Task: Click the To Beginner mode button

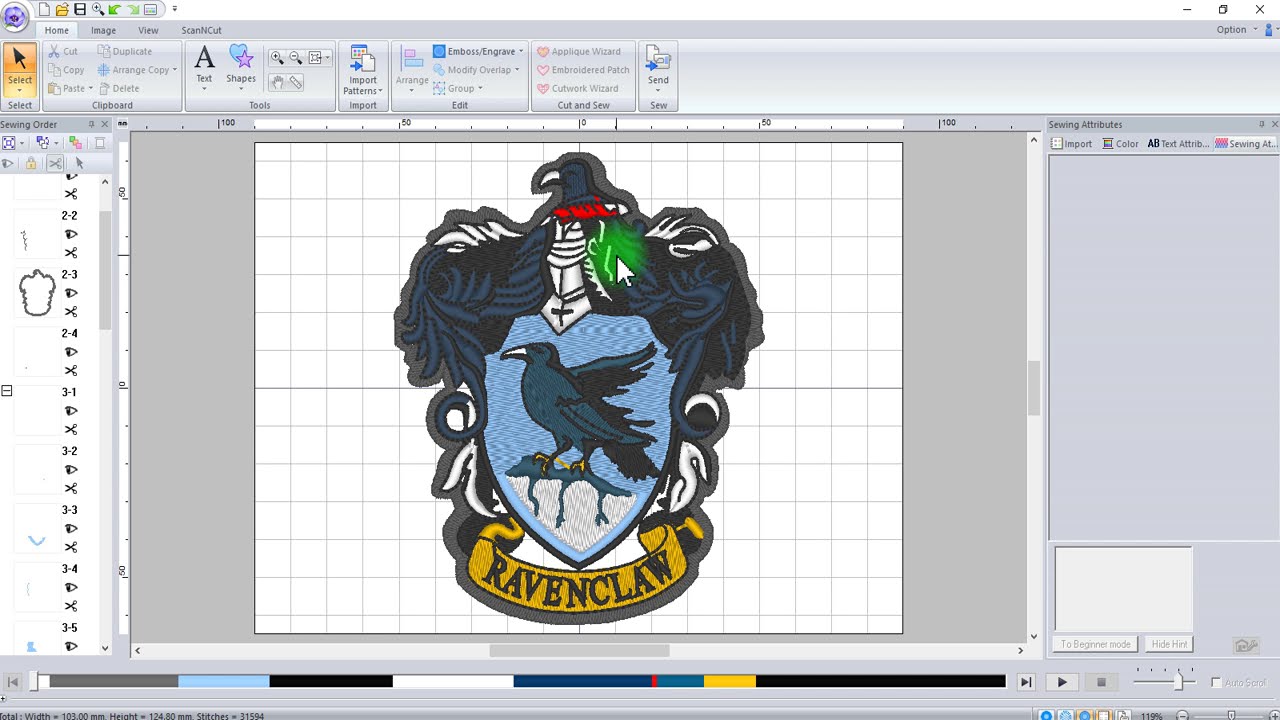Action: [1095, 644]
